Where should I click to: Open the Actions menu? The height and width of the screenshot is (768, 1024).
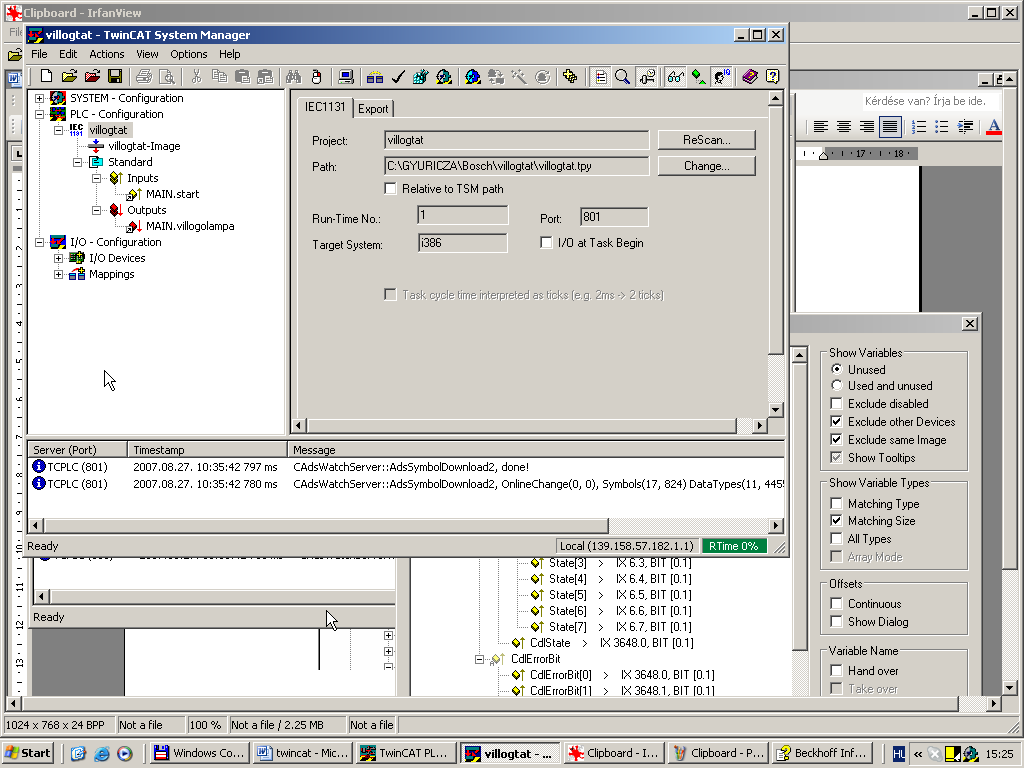tap(106, 54)
